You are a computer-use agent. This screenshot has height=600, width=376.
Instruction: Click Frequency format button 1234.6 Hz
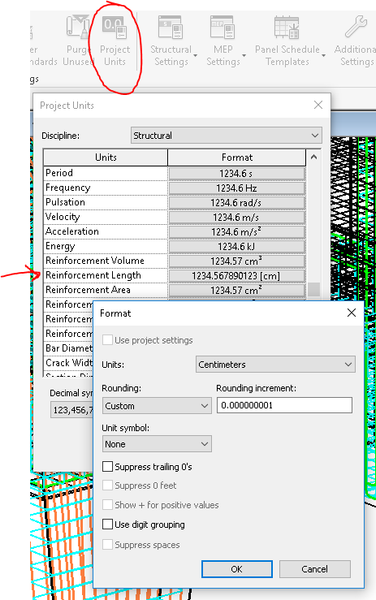click(x=237, y=188)
